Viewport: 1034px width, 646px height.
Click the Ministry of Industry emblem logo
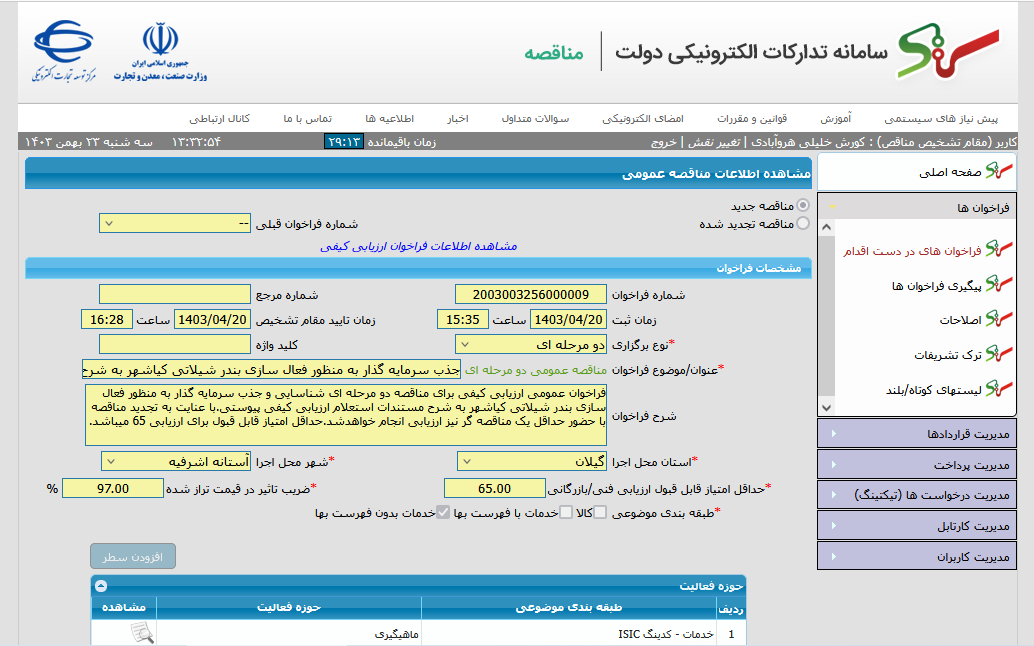[160, 51]
